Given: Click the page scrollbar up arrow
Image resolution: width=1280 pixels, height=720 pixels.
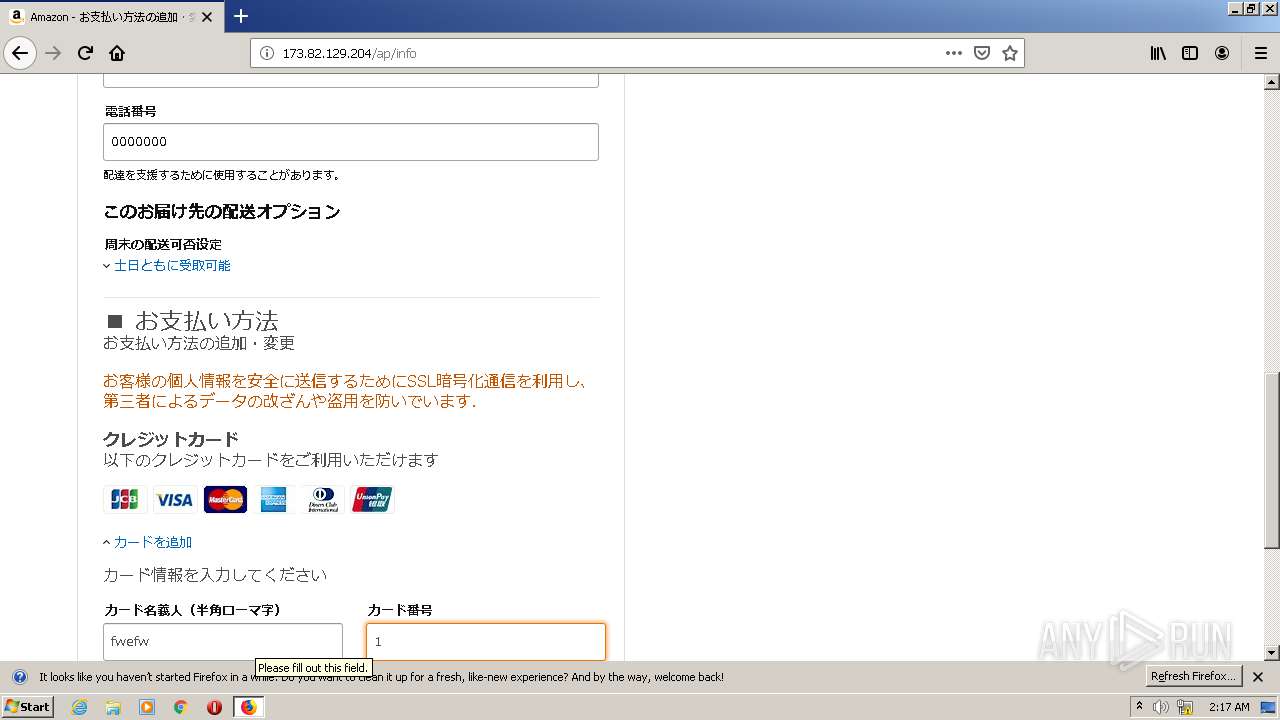Looking at the screenshot, I should (1272, 82).
